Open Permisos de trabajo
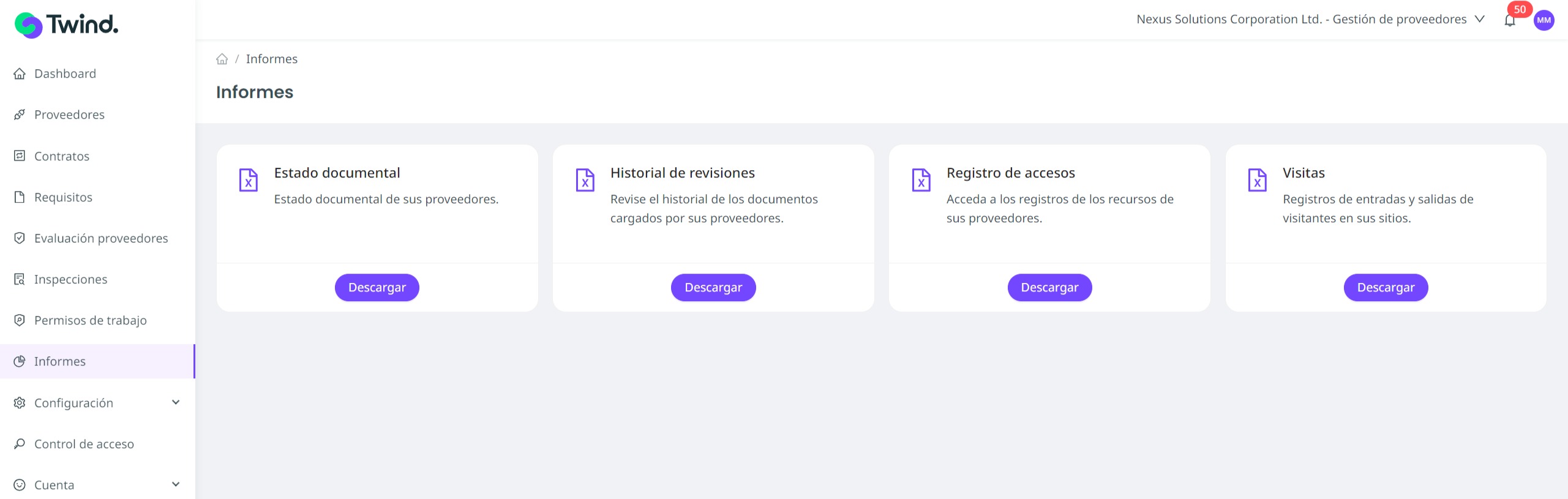This screenshot has width=1568, height=499. 97,320
